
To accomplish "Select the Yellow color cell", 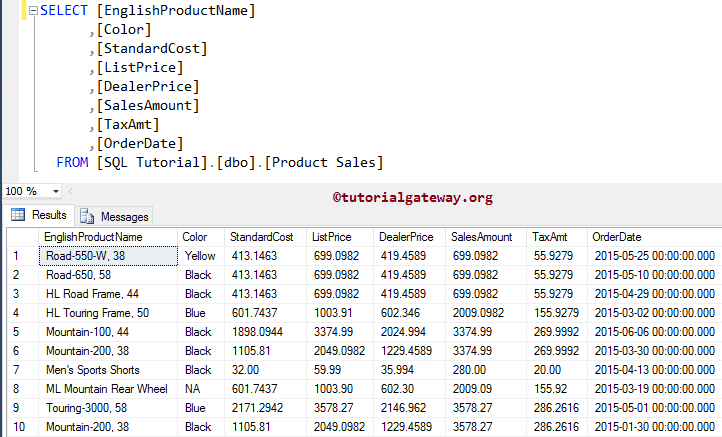I will pyautogui.click(x=201, y=256).
